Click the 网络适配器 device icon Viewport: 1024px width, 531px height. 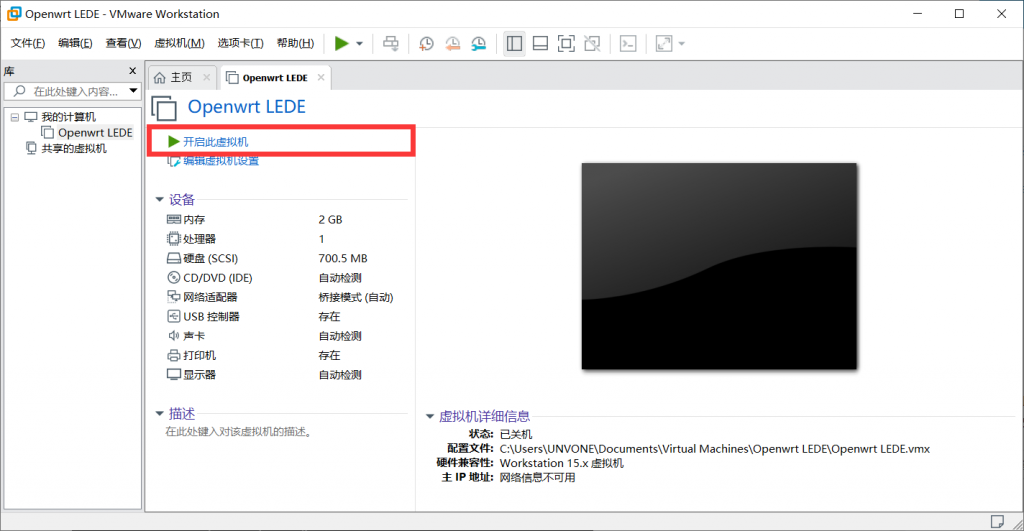174,297
